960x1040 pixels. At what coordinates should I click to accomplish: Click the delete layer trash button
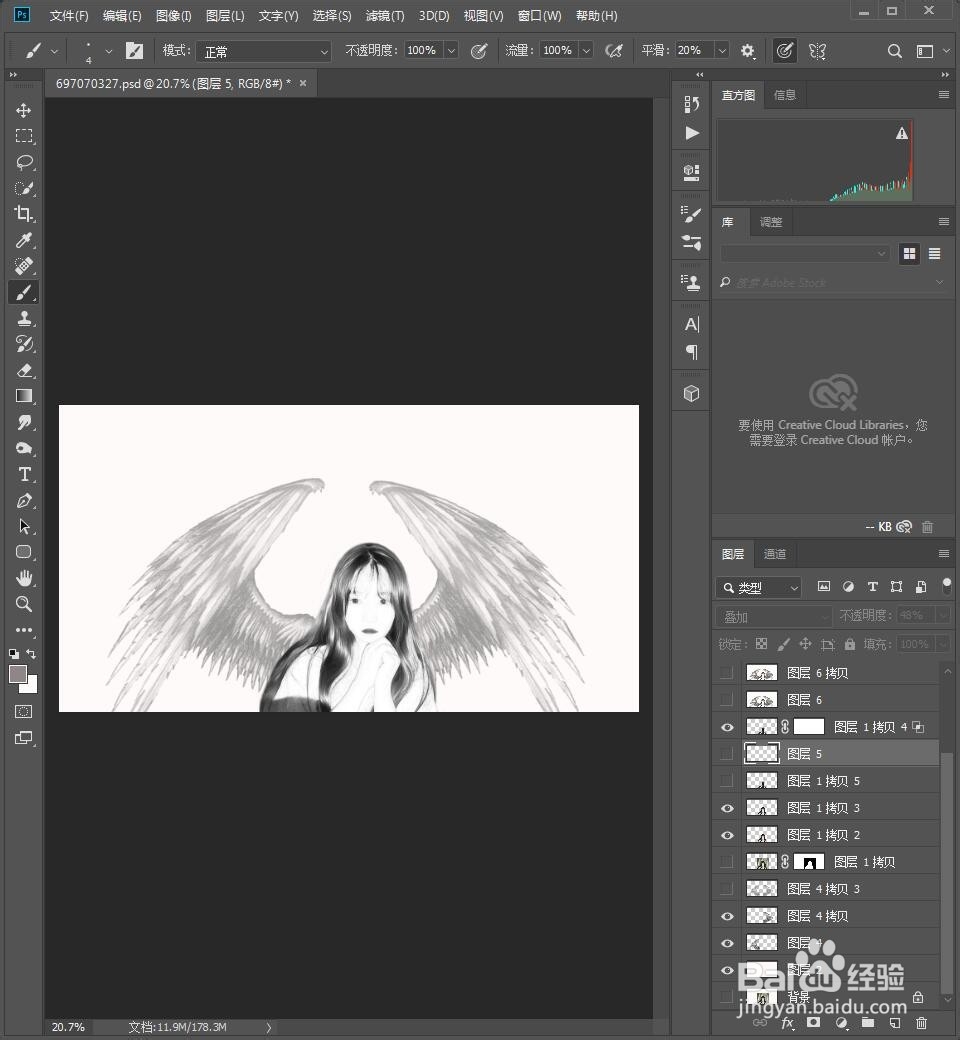[x=921, y=1024]
